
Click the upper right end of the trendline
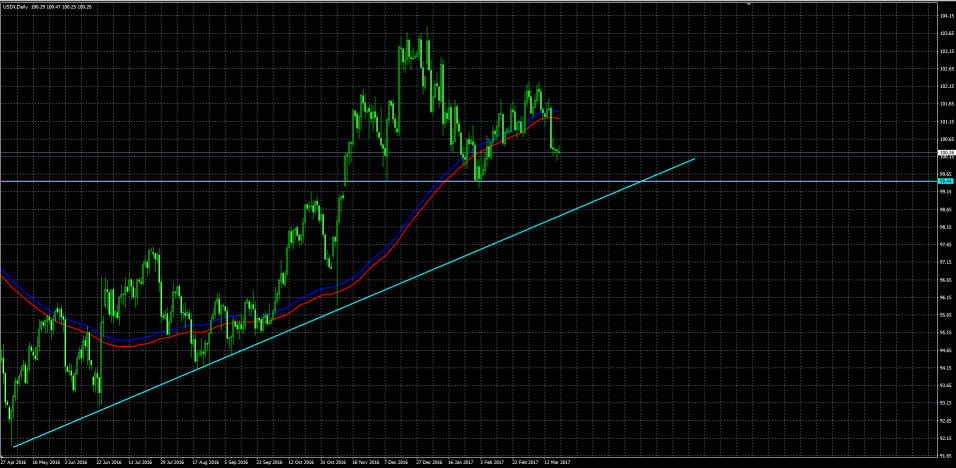(692, 158)
